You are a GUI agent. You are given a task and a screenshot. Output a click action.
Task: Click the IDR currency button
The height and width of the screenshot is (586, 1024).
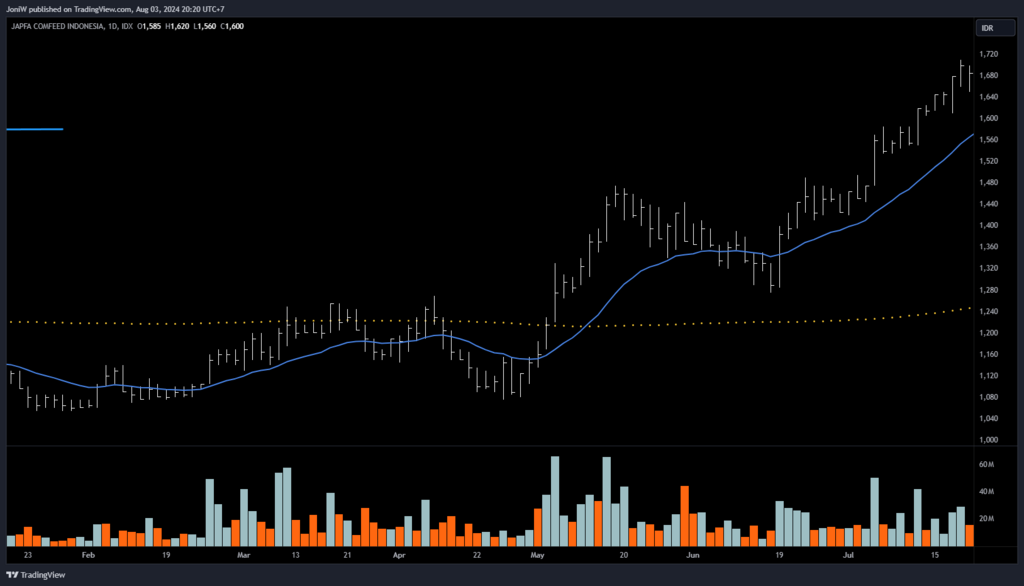(x=987, y=27)
